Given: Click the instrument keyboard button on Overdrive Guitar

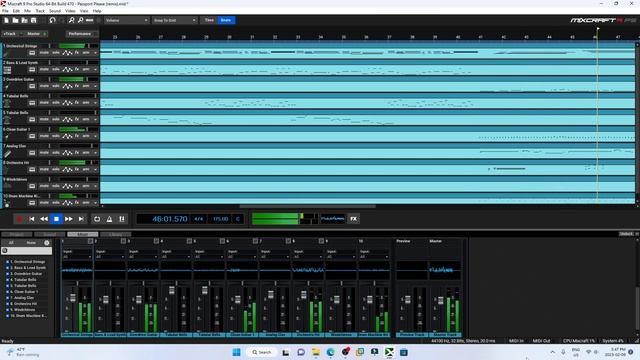Looking at the screenshot, I should 32,87.
